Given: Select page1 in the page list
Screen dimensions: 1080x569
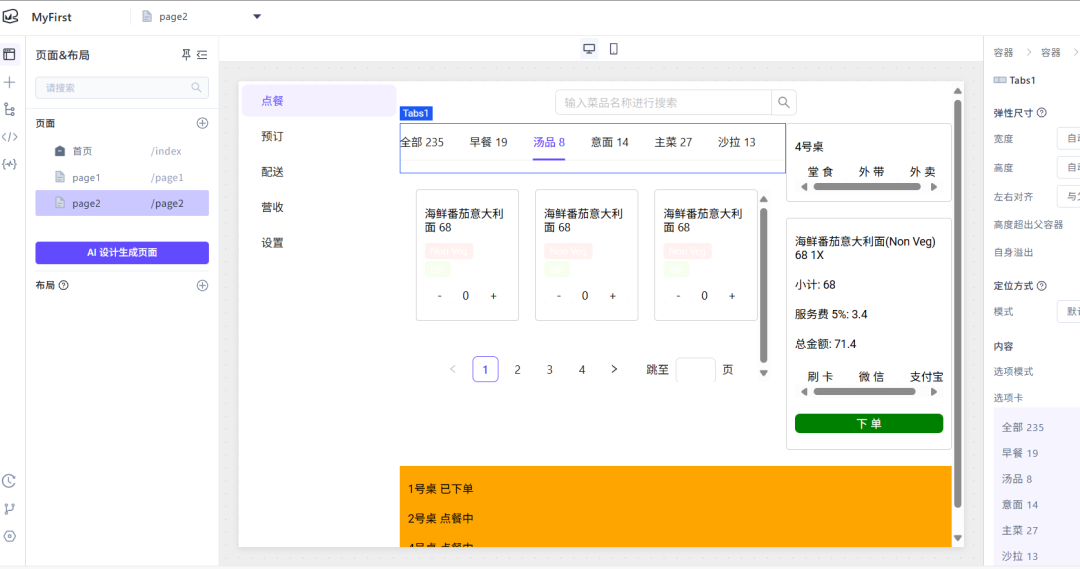Looking at the screenshot, I should pos(122,177).
